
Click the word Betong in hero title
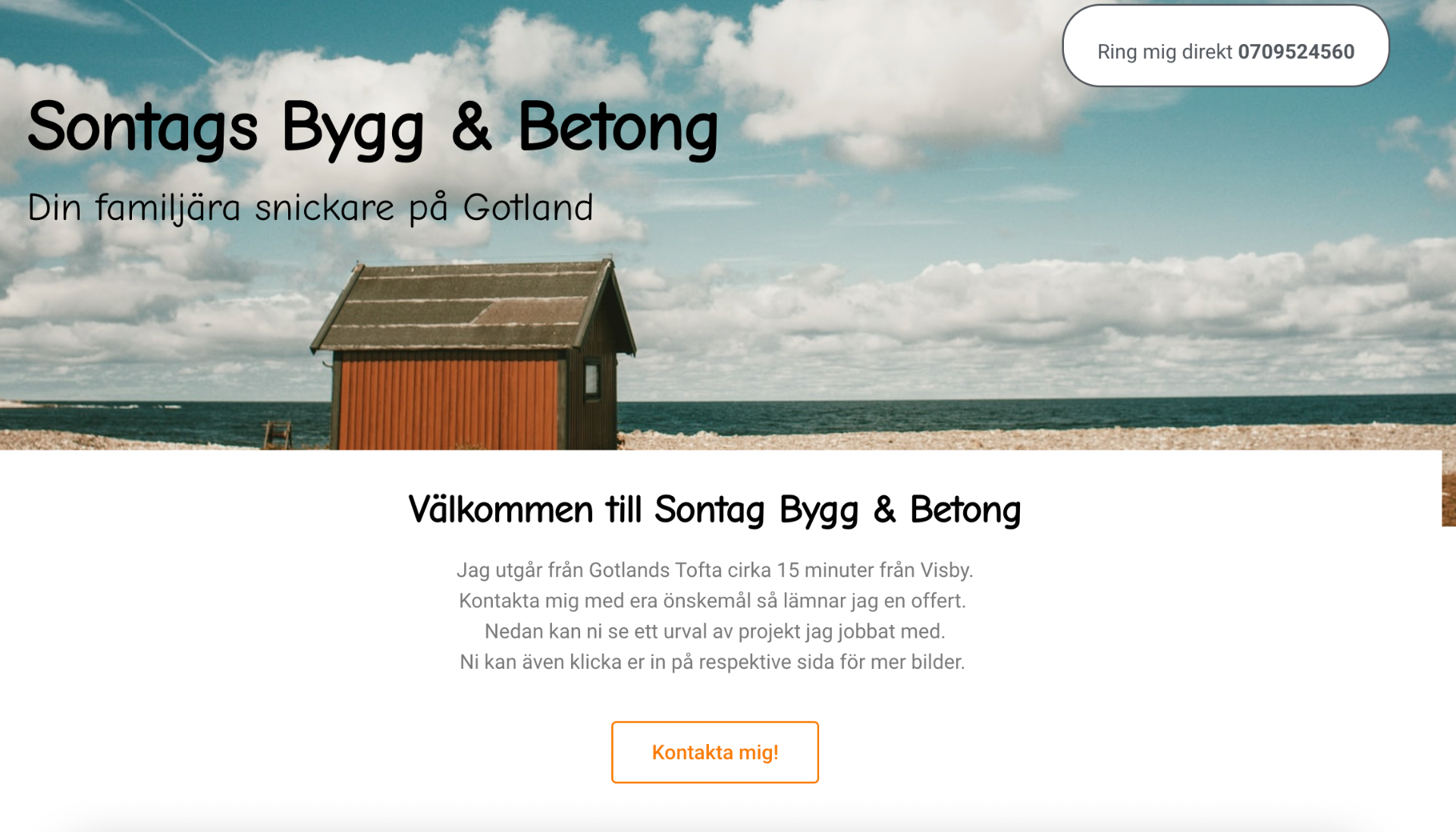[x=618, y=128]
